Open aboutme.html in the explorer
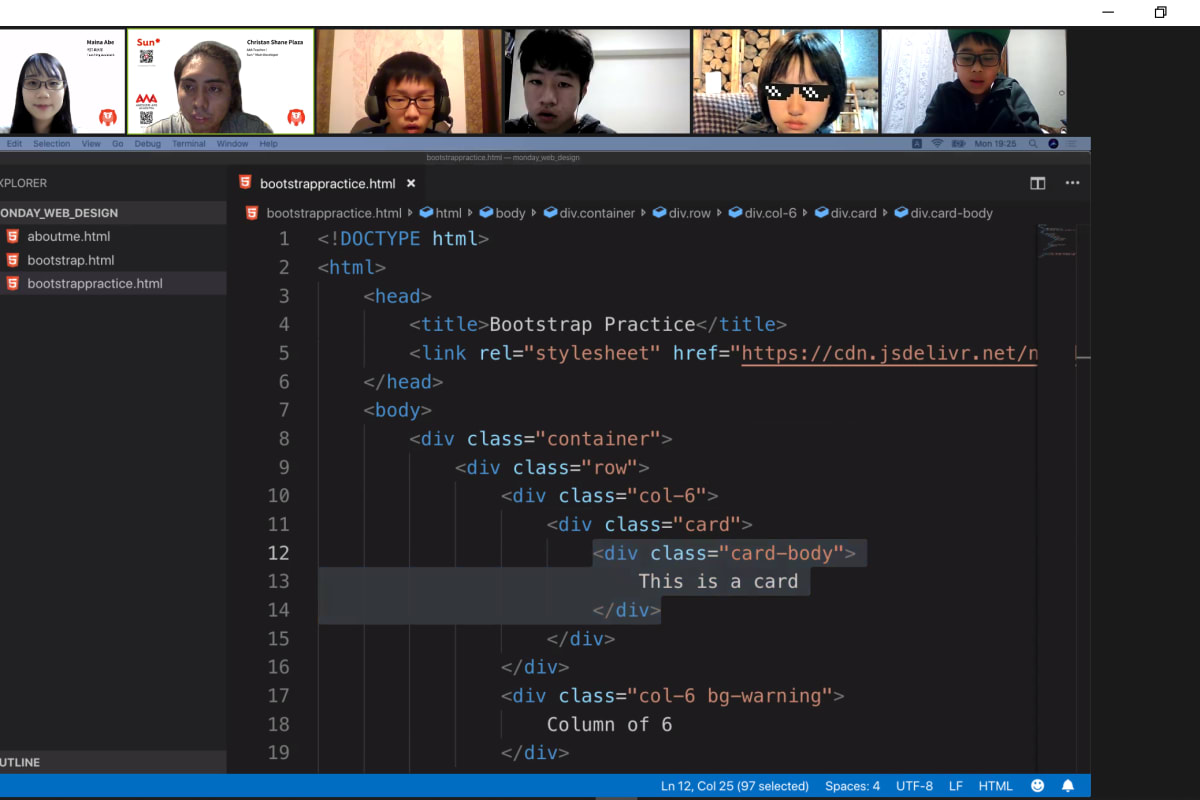The image size is (1200, 800). 68,237
